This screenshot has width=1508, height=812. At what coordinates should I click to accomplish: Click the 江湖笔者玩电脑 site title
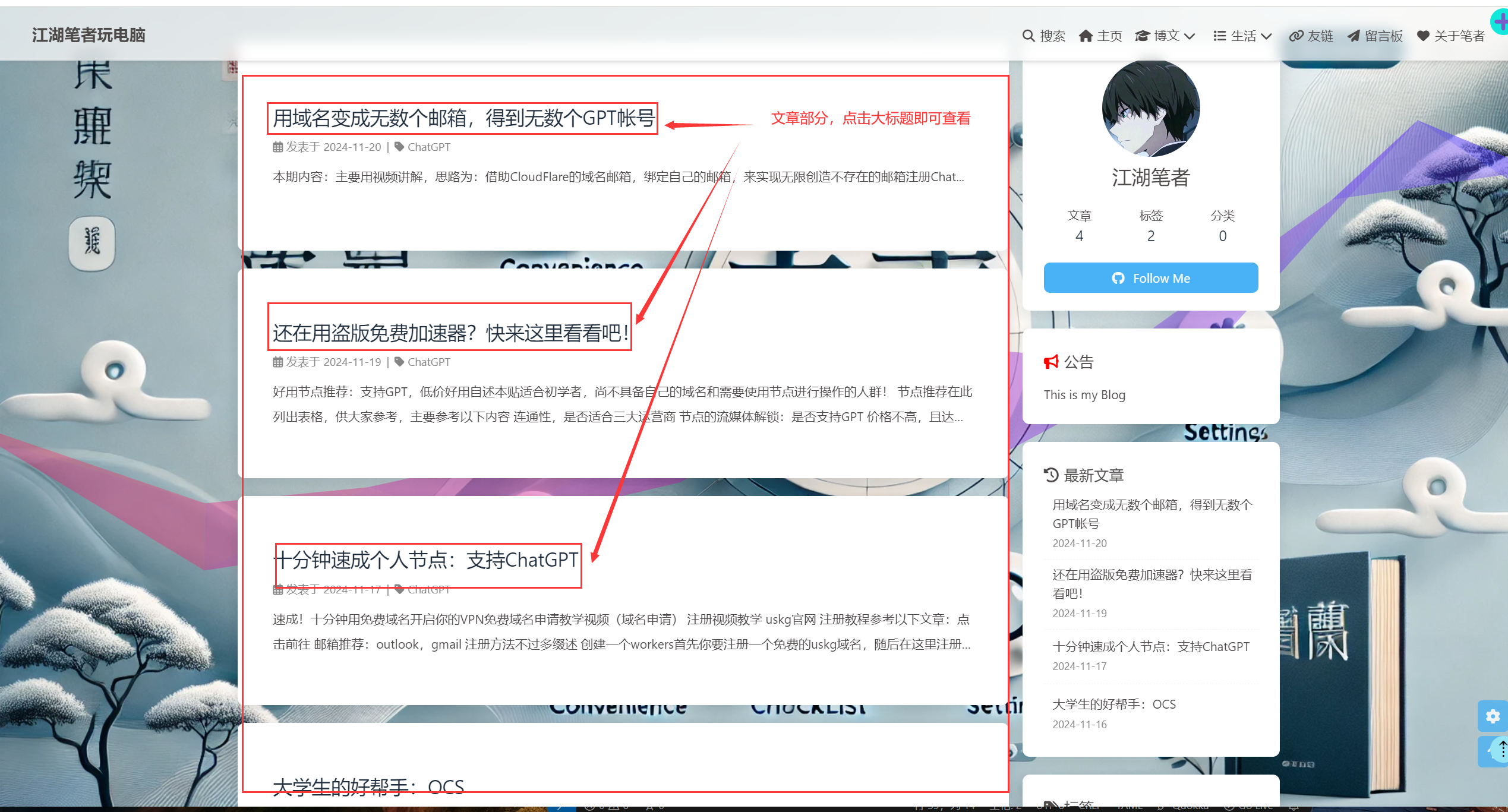[89, 35]
